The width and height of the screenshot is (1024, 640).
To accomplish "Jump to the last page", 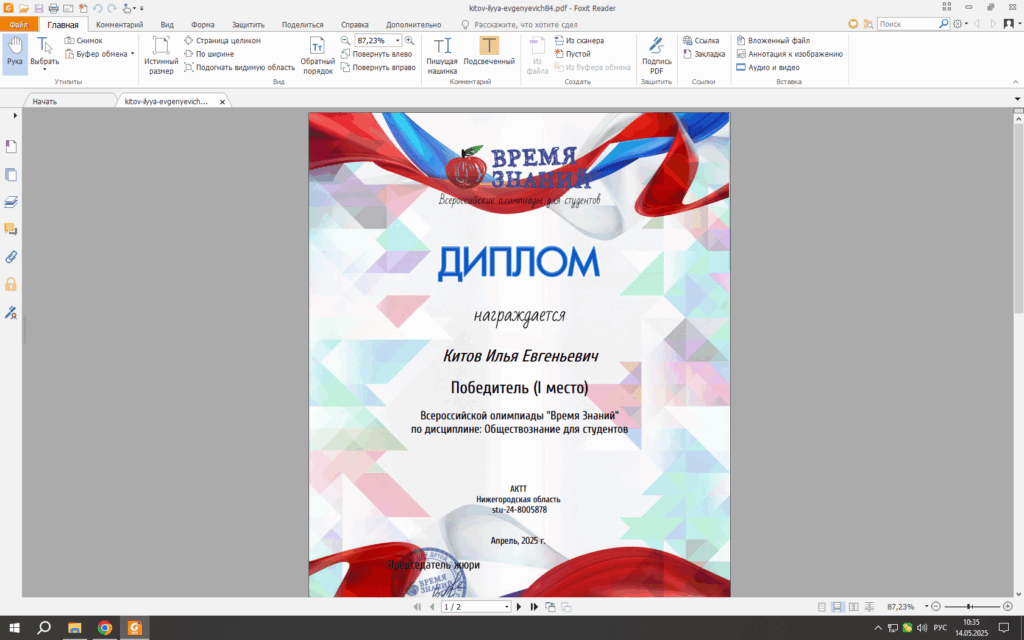I will point(534,607).
